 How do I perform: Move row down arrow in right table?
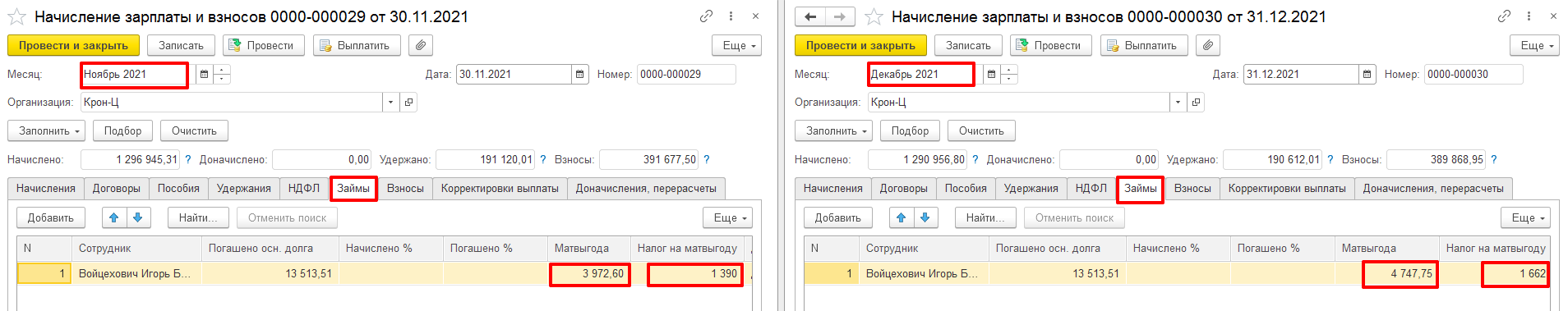925,217
